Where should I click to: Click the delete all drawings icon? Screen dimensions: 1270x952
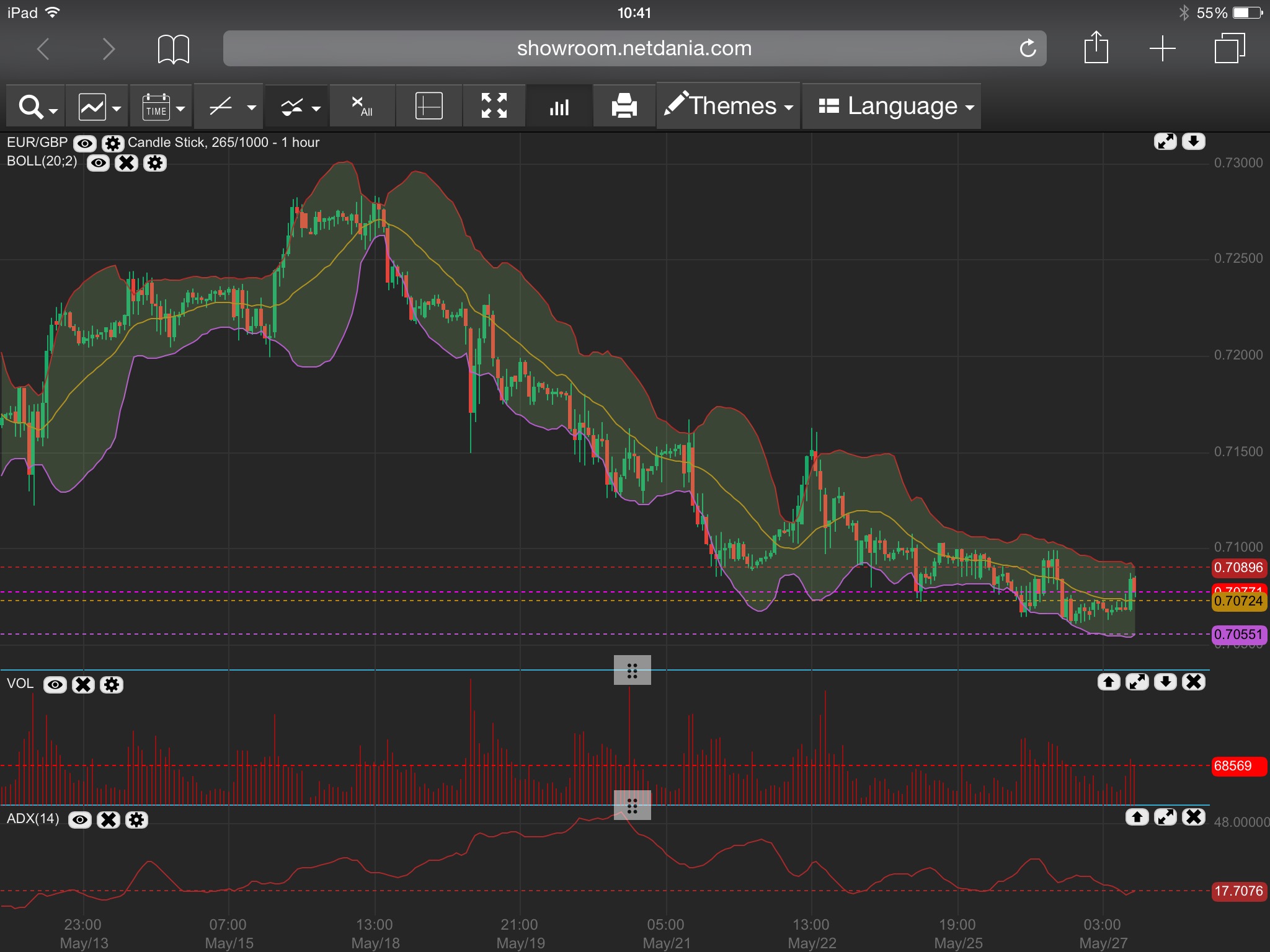pyautogui.click(x=362, y=107)
